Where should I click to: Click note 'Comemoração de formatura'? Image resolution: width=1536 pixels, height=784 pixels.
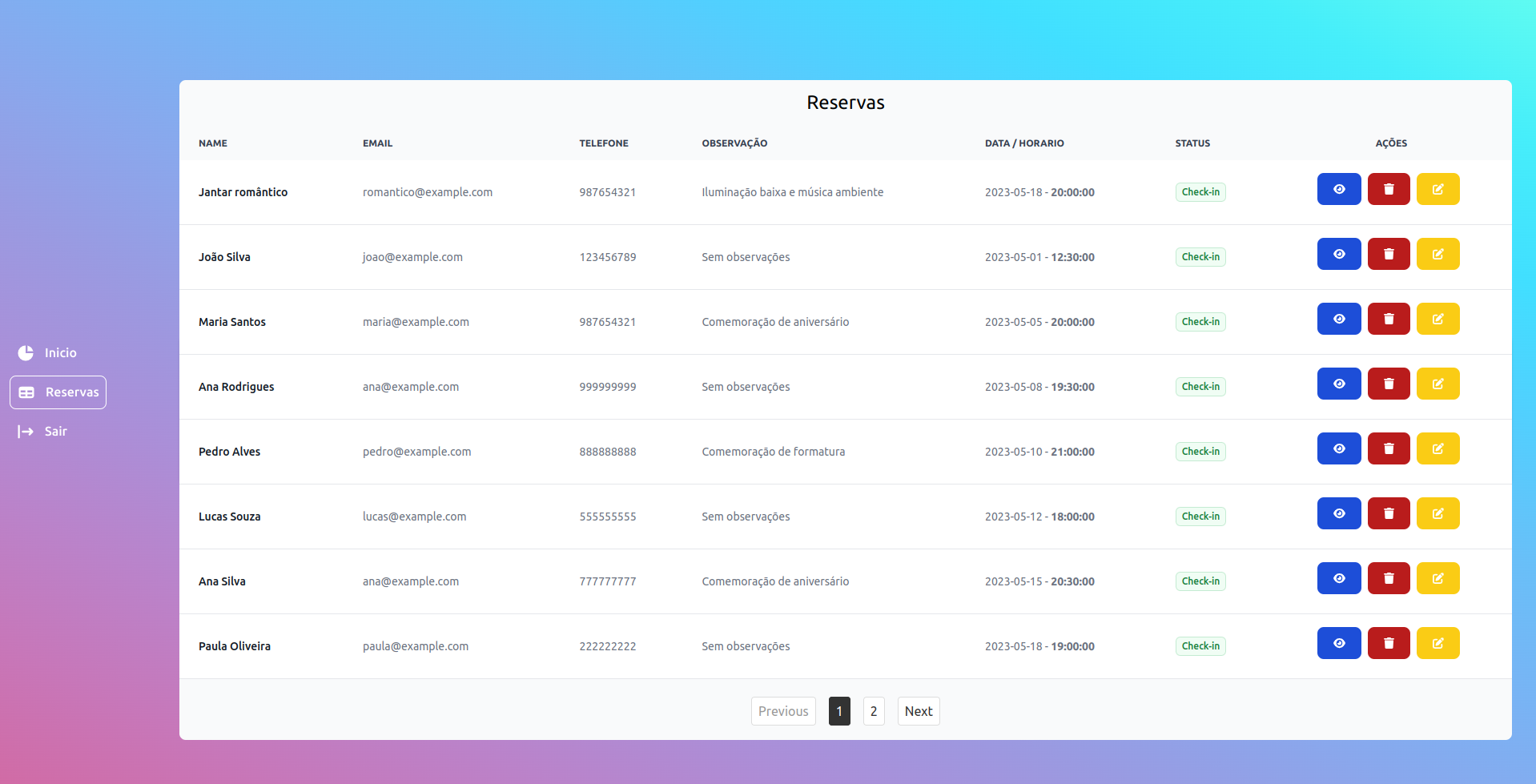coord(774,452)
